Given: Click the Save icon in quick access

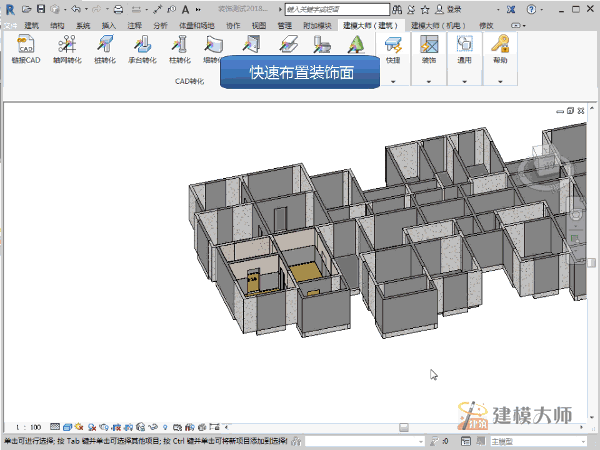Looking at the screenshot, I should point(41,9).
